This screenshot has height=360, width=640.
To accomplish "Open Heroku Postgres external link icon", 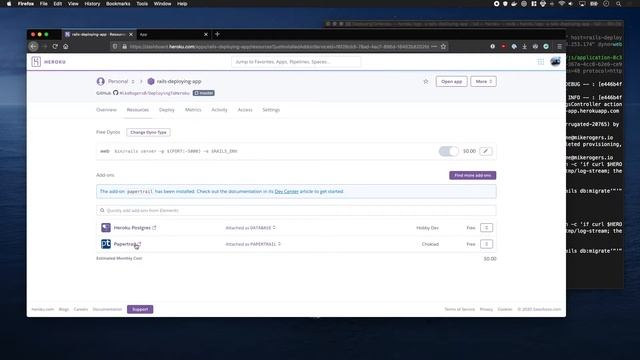I will point(154,227).
